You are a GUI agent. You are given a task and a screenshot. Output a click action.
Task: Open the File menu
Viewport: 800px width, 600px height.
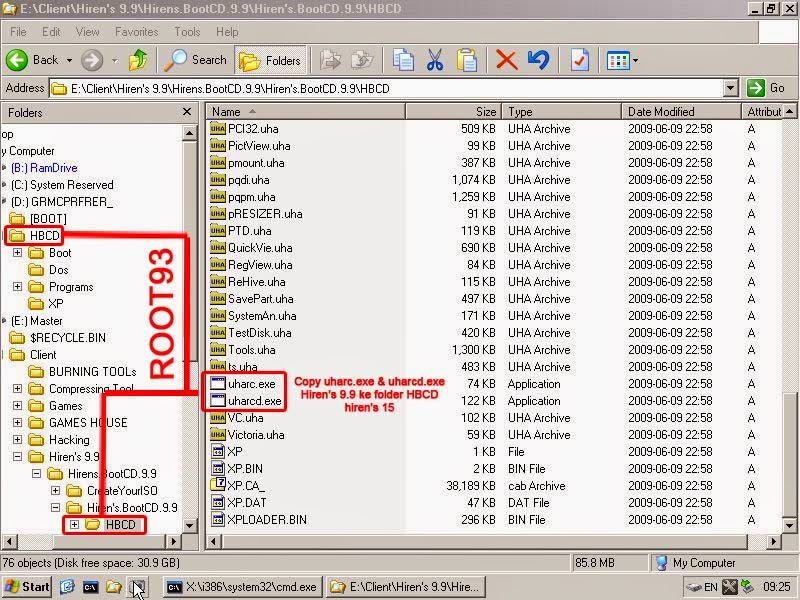18,32
